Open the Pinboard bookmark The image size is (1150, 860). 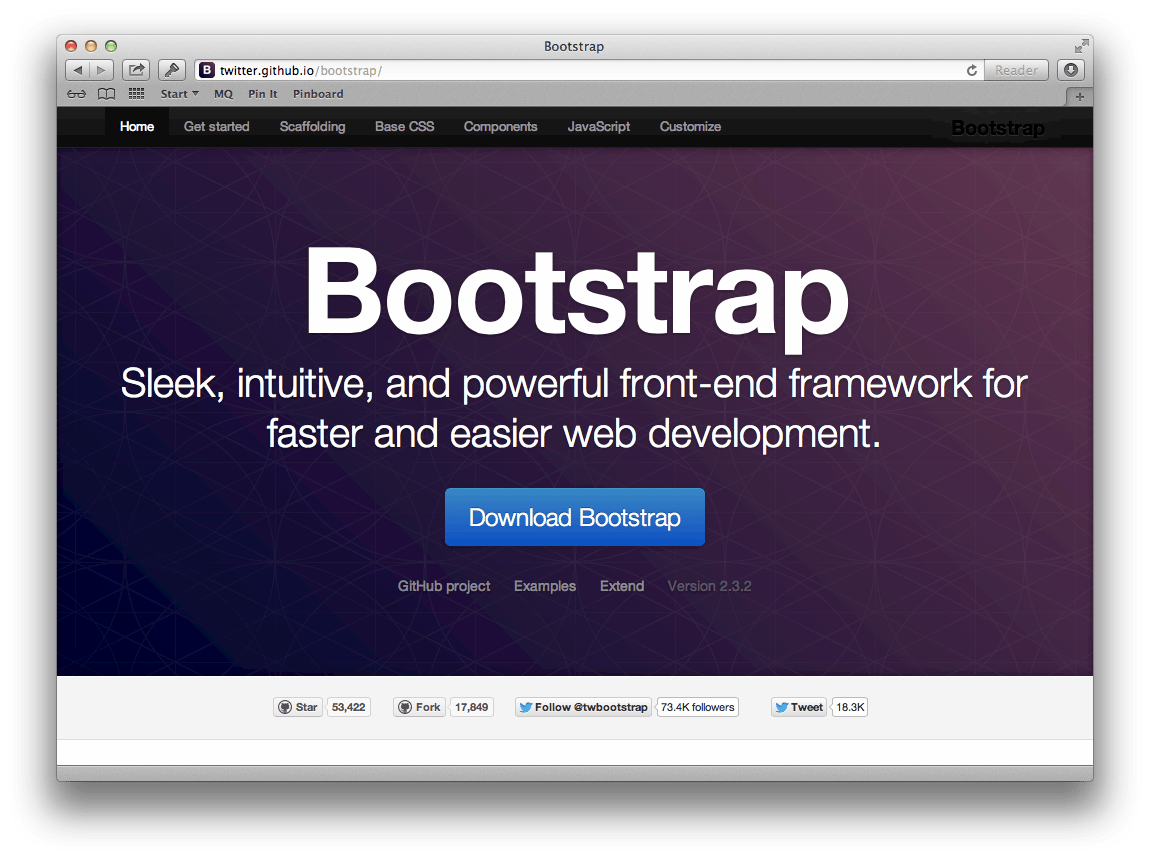coord(318,94)
